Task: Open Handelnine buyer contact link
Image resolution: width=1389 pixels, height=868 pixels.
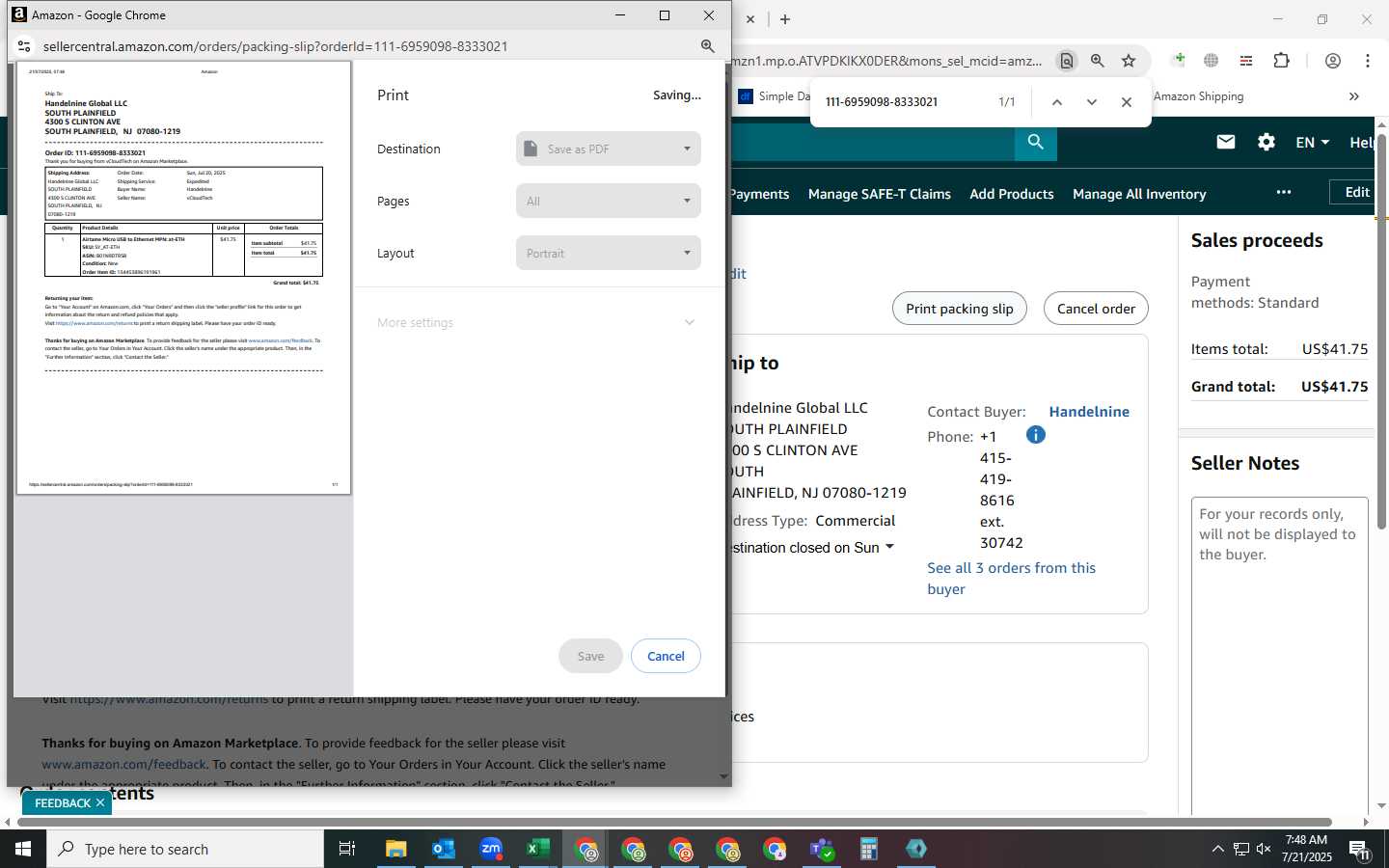Action: [1089, 411]
